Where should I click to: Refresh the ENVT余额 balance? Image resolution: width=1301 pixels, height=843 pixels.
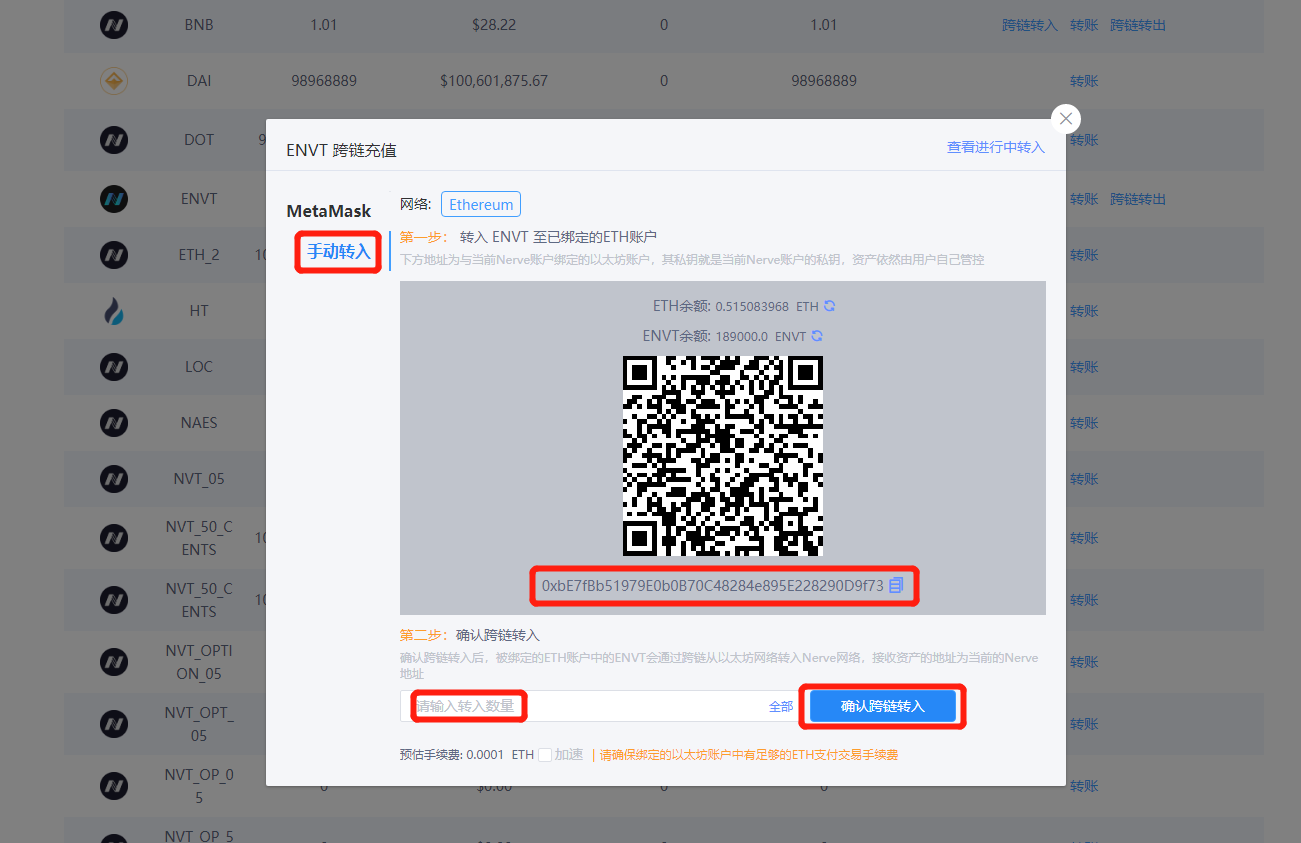[817, 336]
